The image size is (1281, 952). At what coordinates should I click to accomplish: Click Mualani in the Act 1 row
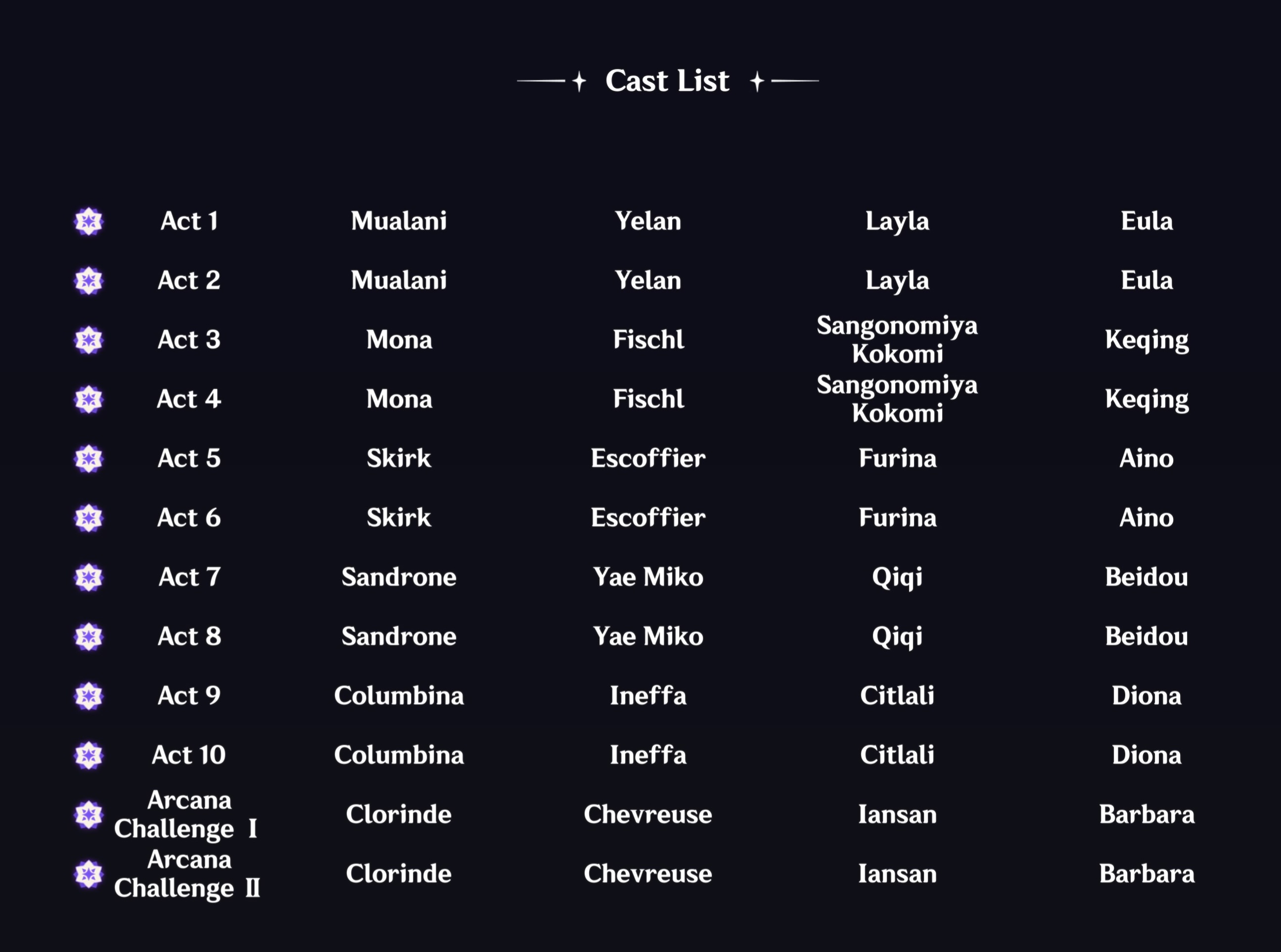399,221
